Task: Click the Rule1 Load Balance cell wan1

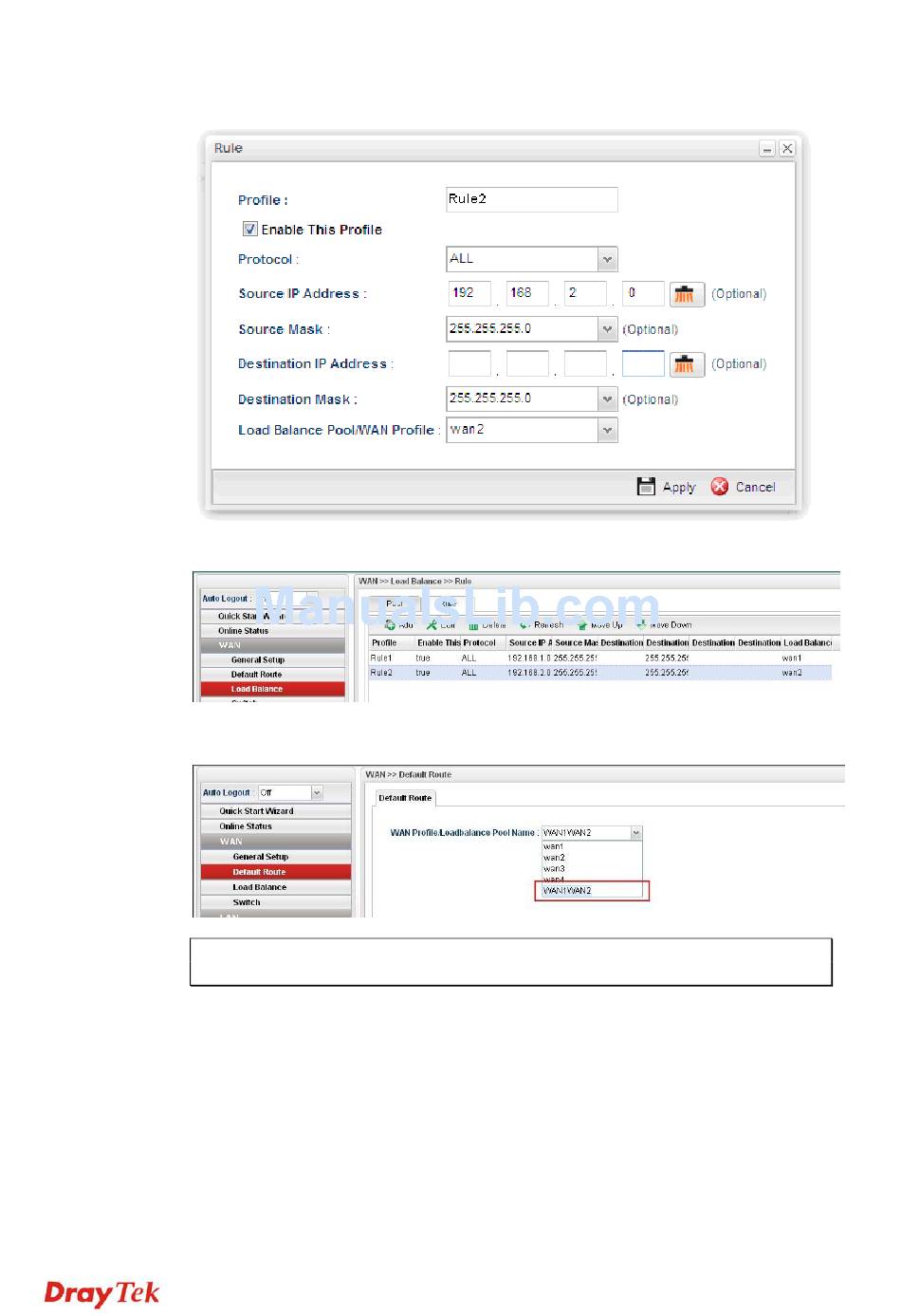Action: click(792, 658)
